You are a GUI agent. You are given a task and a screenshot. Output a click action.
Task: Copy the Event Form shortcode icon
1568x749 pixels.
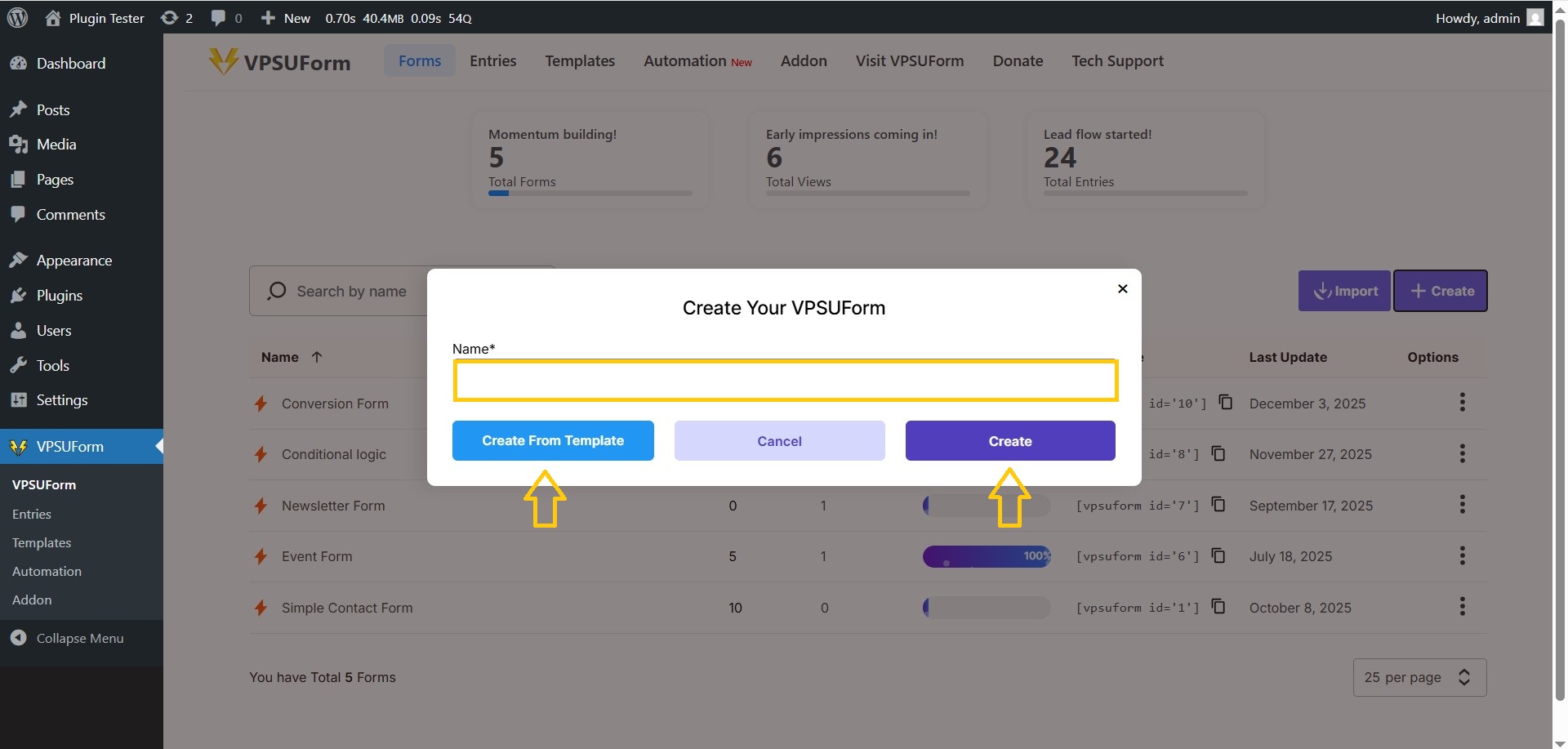(x=1219, y=555)
